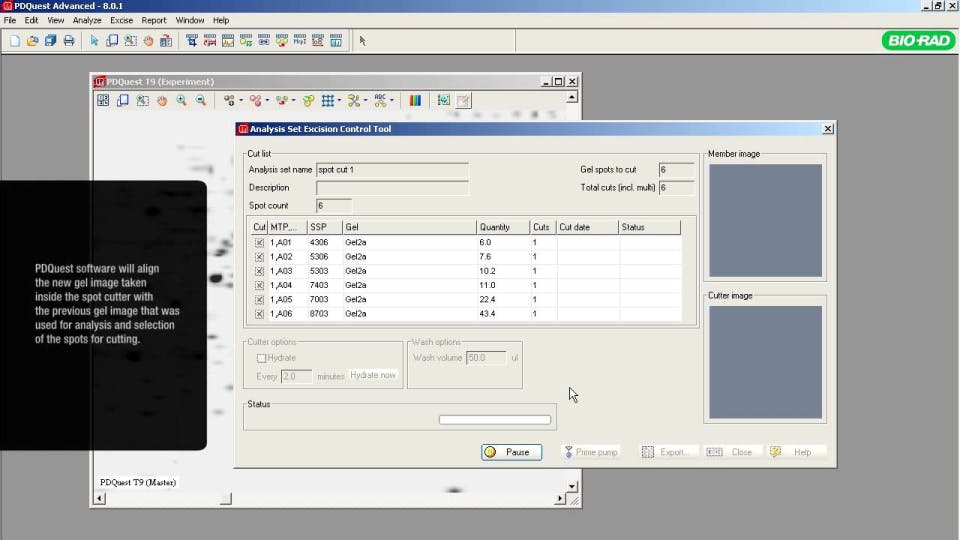Uncheck the Cut checkbox for row 1,A01

[x=259, y=242]
